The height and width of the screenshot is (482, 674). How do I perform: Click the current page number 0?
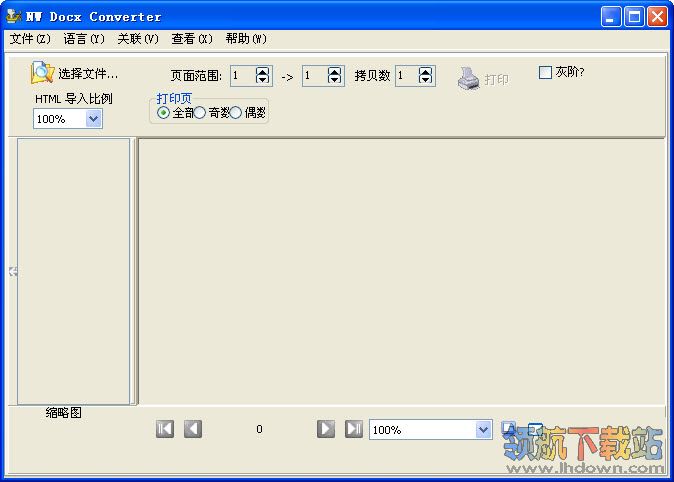[x=259, y=429]
